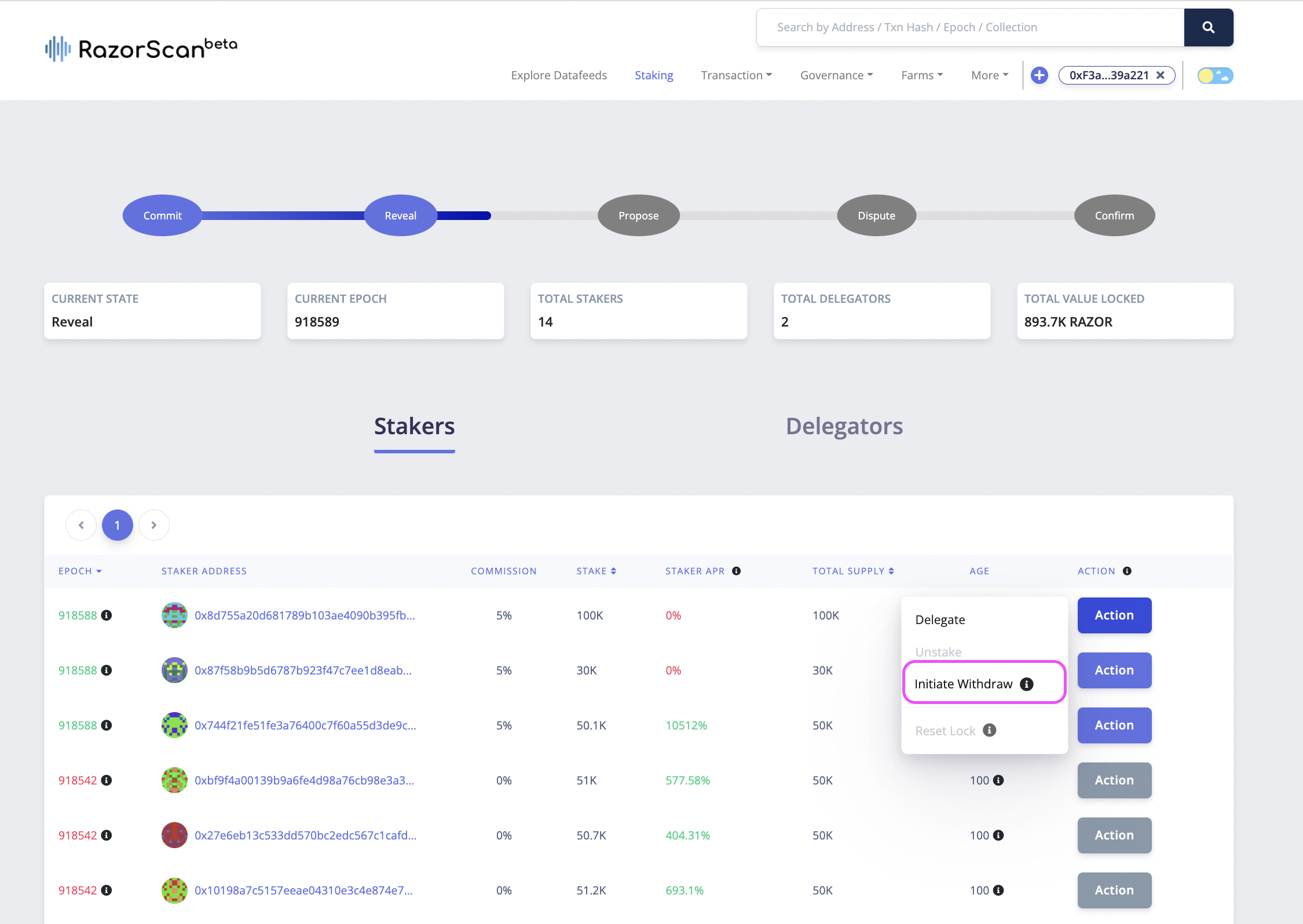
Task: Expand the More navigation dropdown
Action: pyautogui.click(x=989, y=75)
